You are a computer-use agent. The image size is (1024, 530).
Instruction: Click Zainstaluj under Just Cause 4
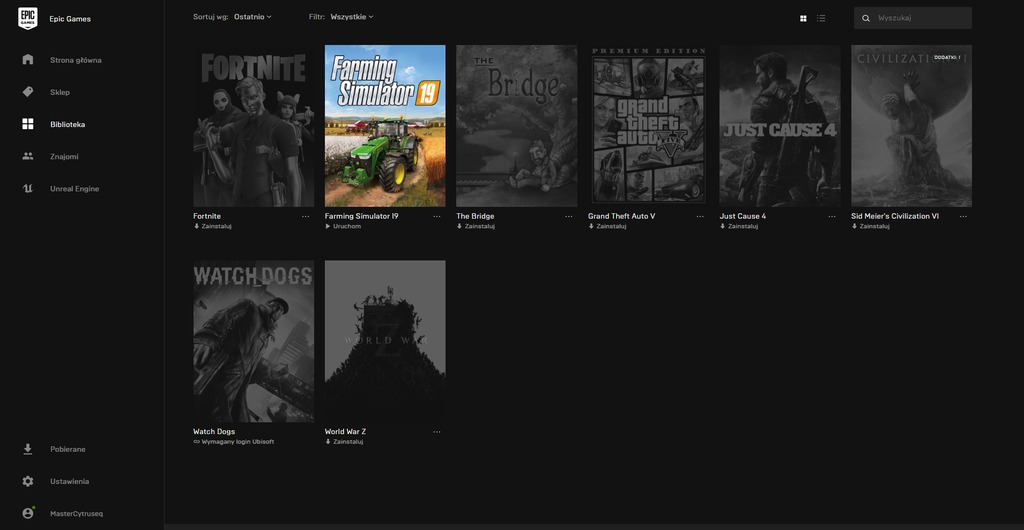click(x=739, y=226)
